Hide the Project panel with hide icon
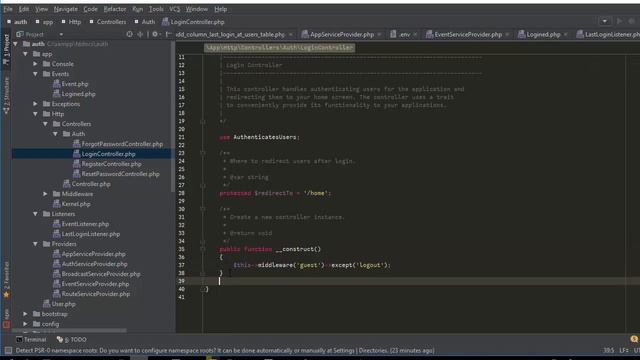The height and width of the screenshot is (360, 640). [169, 35]
